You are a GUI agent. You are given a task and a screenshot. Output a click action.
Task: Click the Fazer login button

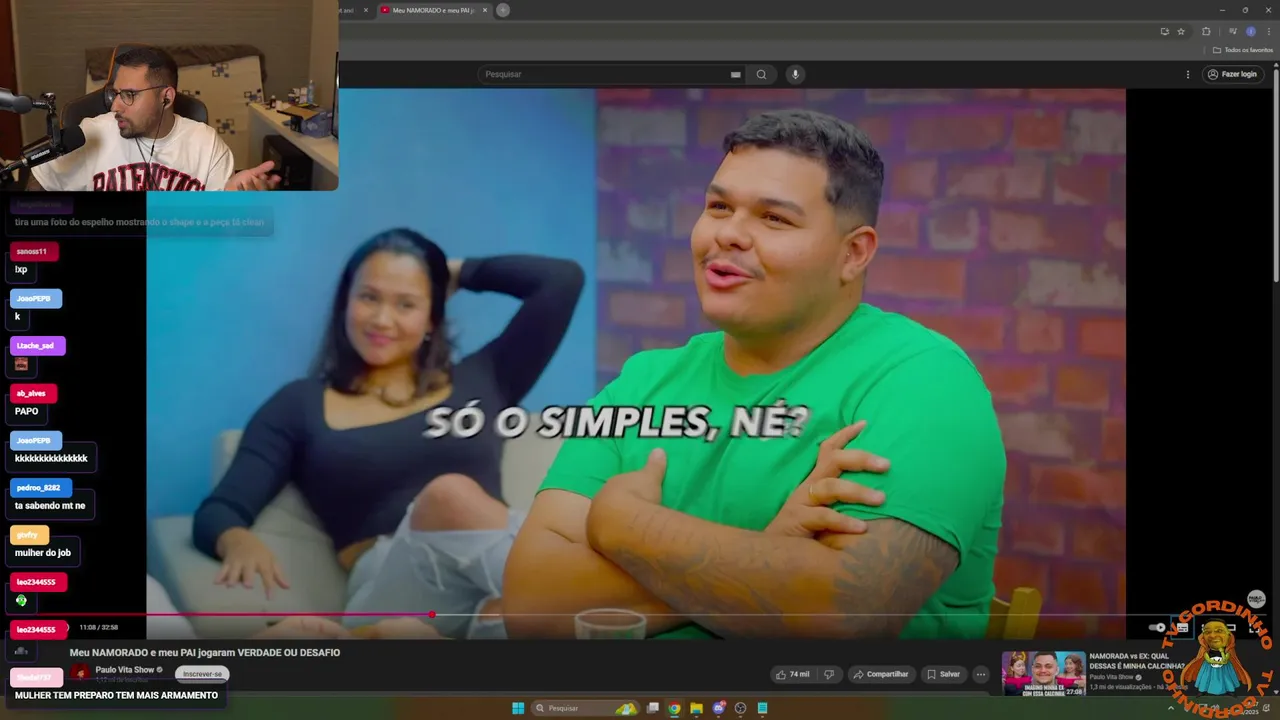pyautogui.click(x=1231, y=74)
